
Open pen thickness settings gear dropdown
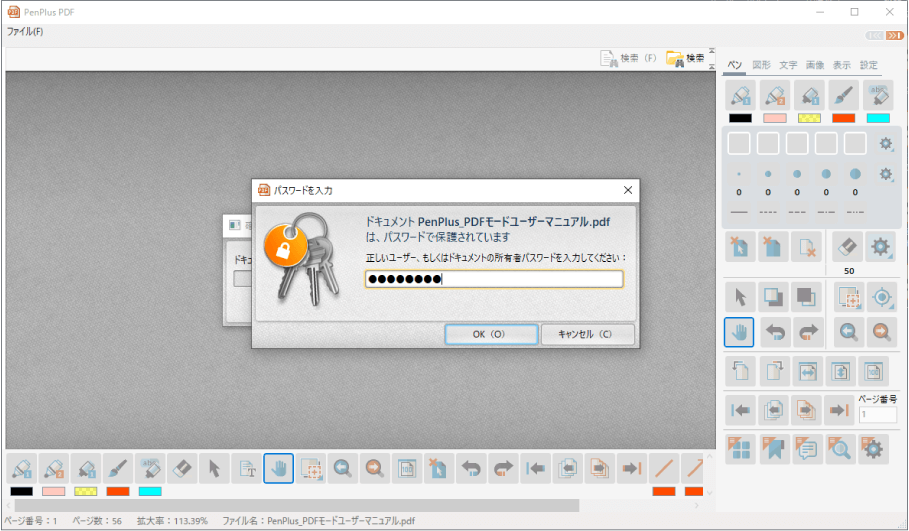[886, 173]
